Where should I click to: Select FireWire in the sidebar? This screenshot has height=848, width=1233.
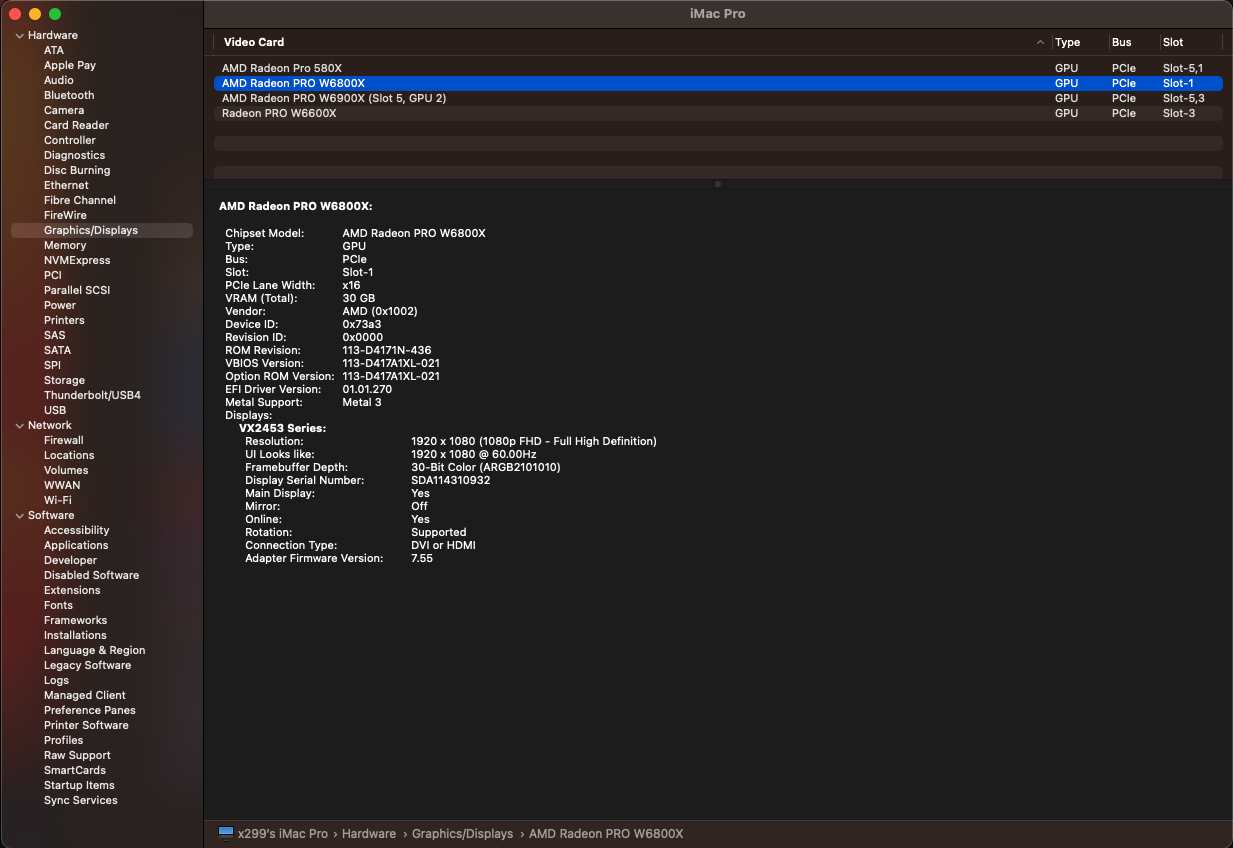[x=65, y=215]
